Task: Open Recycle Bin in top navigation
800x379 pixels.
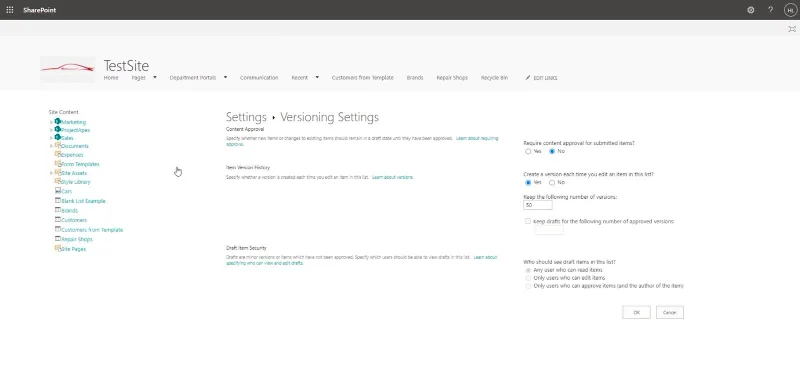Action: (494, 78)
